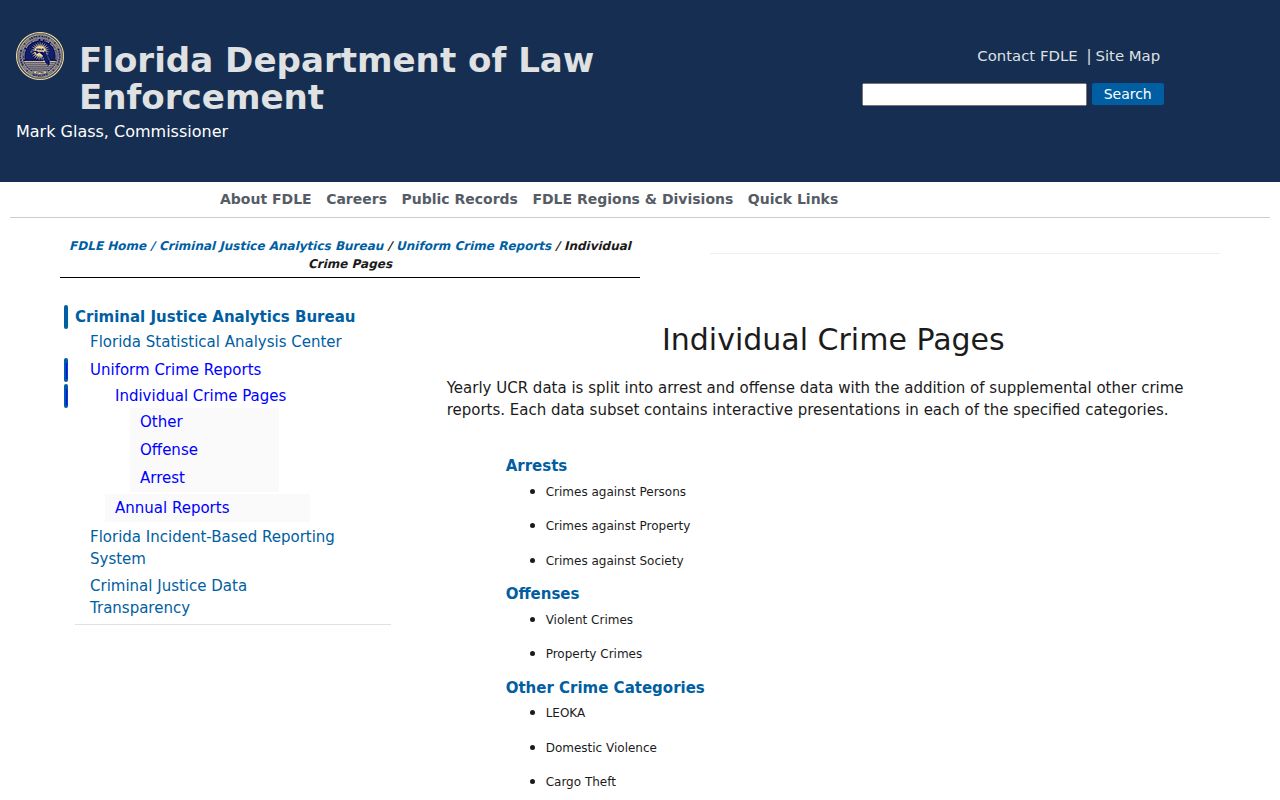Go to FDLE Home breadcrumb
1280x800 pixels.
pos(108,246)
